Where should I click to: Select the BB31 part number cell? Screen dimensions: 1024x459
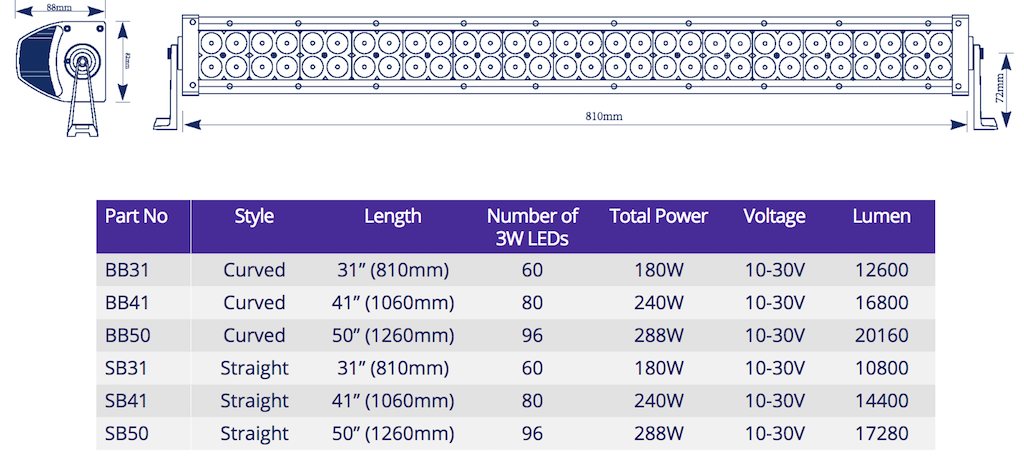[x=125, y=270]
